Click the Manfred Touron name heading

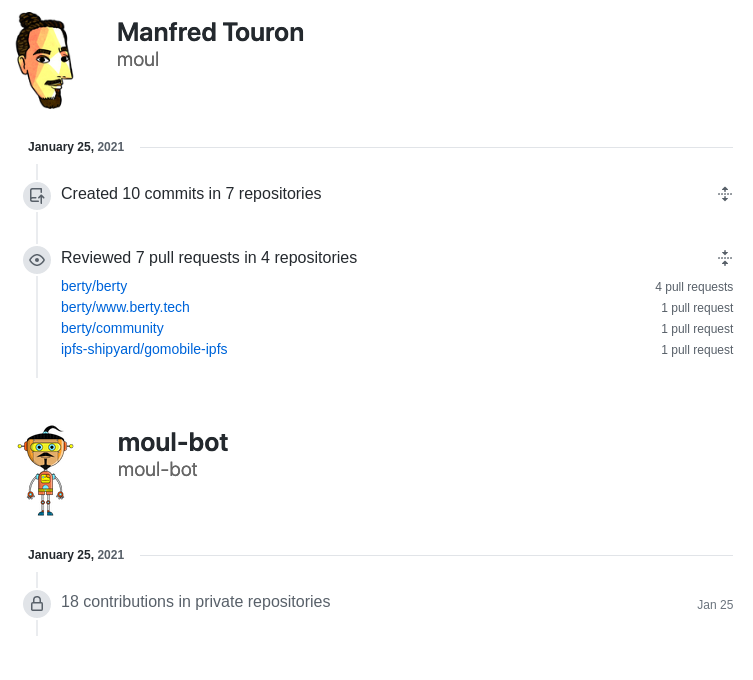(210, 32)
